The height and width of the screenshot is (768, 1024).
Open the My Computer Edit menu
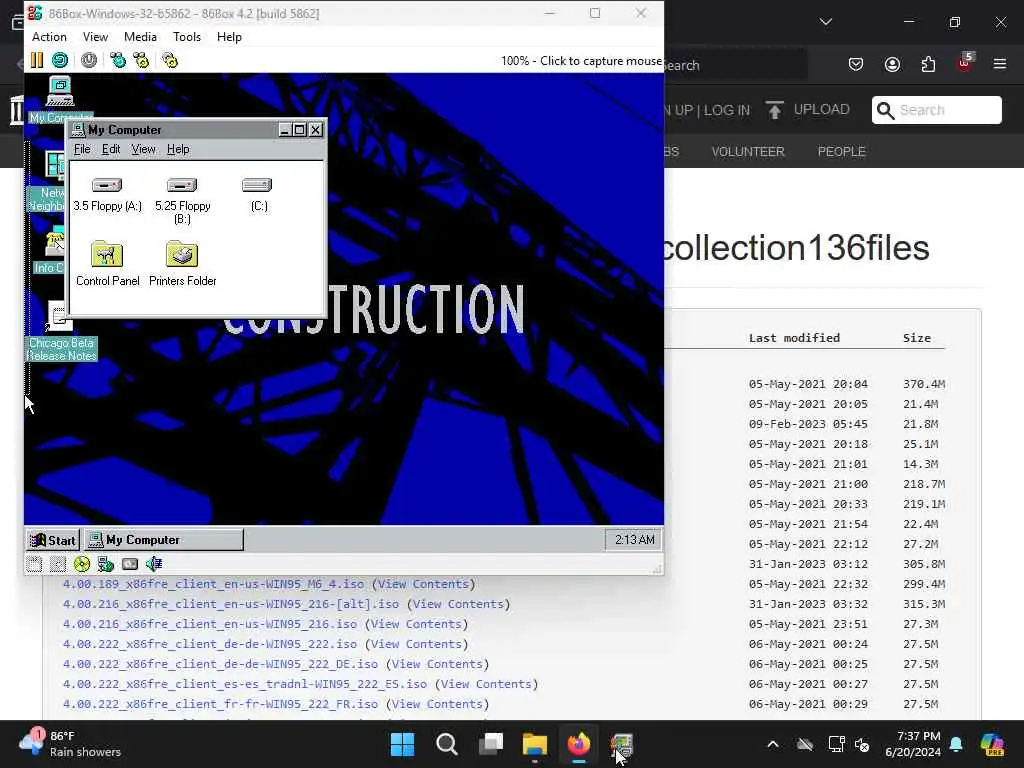click(x=111, y=149)
